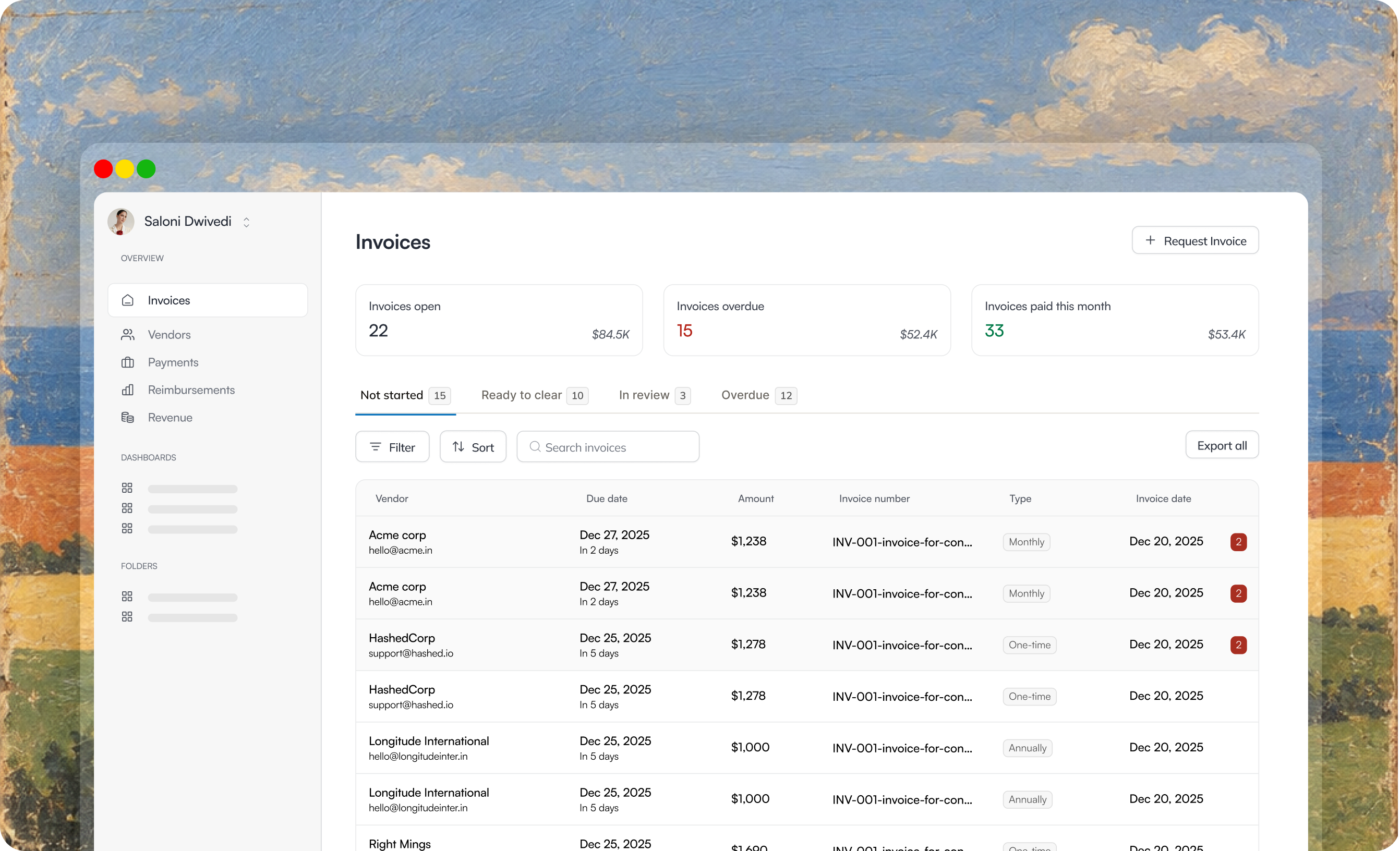Open the Filter options
Screen dimensions: 1400x851
(392, 447)
